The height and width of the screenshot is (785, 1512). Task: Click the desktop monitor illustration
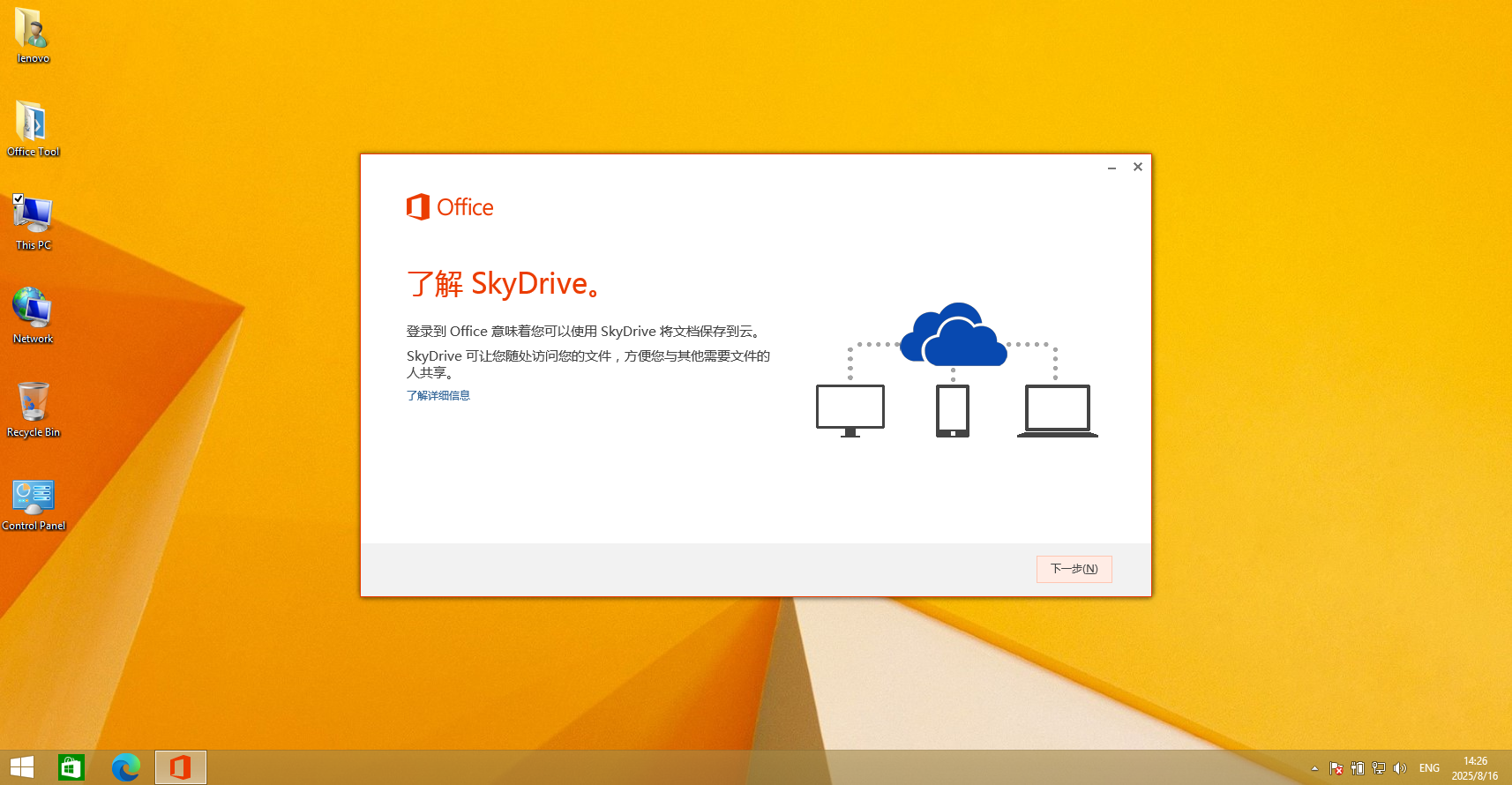[850, 409]
